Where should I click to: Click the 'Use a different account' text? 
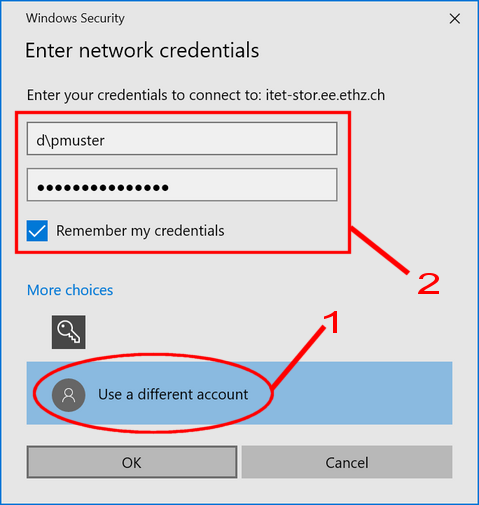173,395
